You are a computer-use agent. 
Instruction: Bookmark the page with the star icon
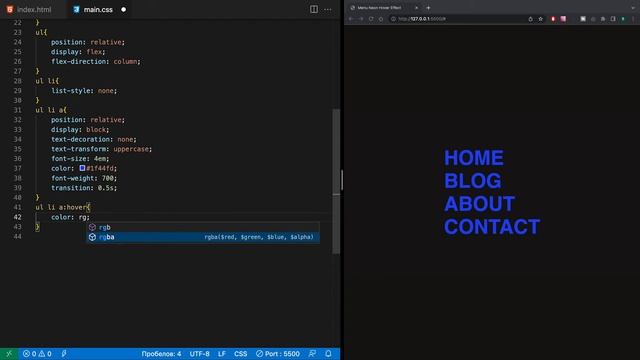point(540,19)
